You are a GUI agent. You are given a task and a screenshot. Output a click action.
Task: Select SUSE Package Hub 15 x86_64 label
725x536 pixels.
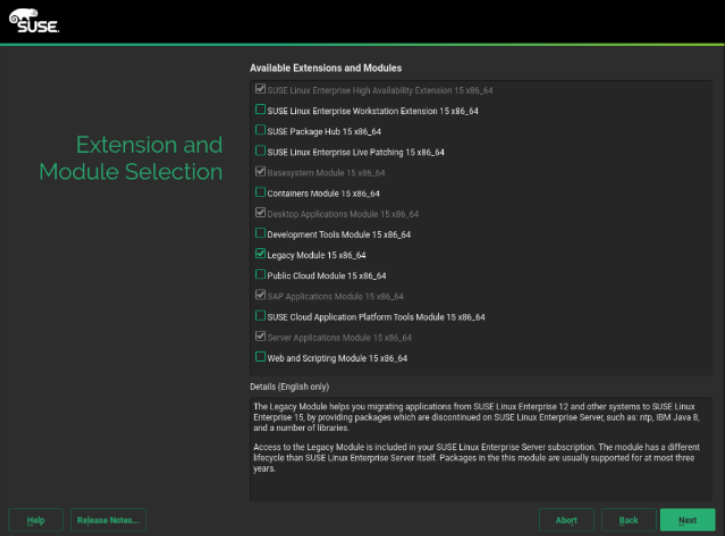tap(324, 132)
